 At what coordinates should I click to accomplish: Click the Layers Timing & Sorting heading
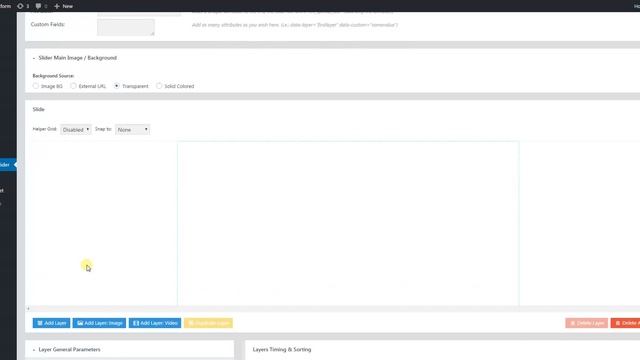(x=282, y=349)
